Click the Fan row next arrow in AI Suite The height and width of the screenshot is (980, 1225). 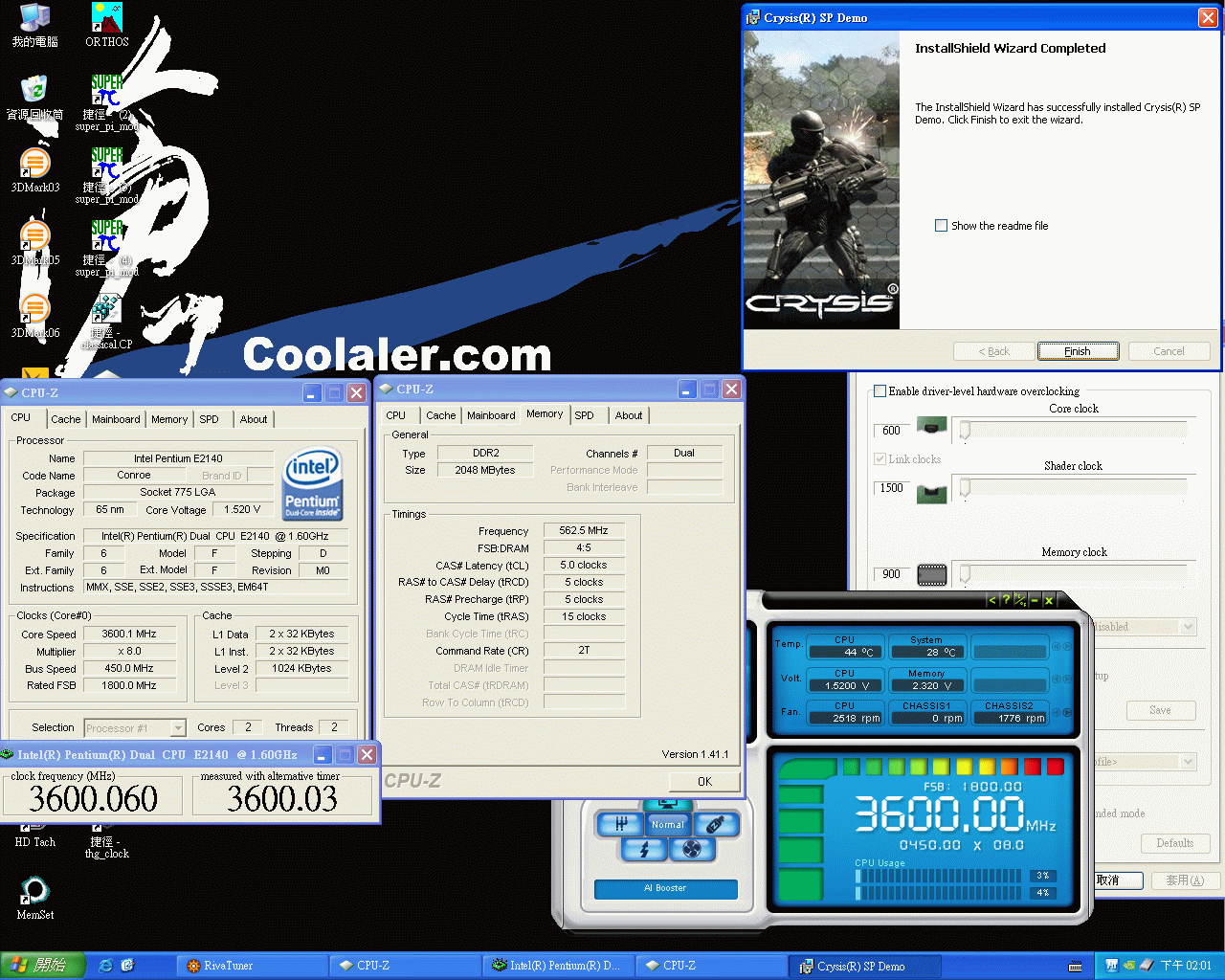pos(1067,712)
